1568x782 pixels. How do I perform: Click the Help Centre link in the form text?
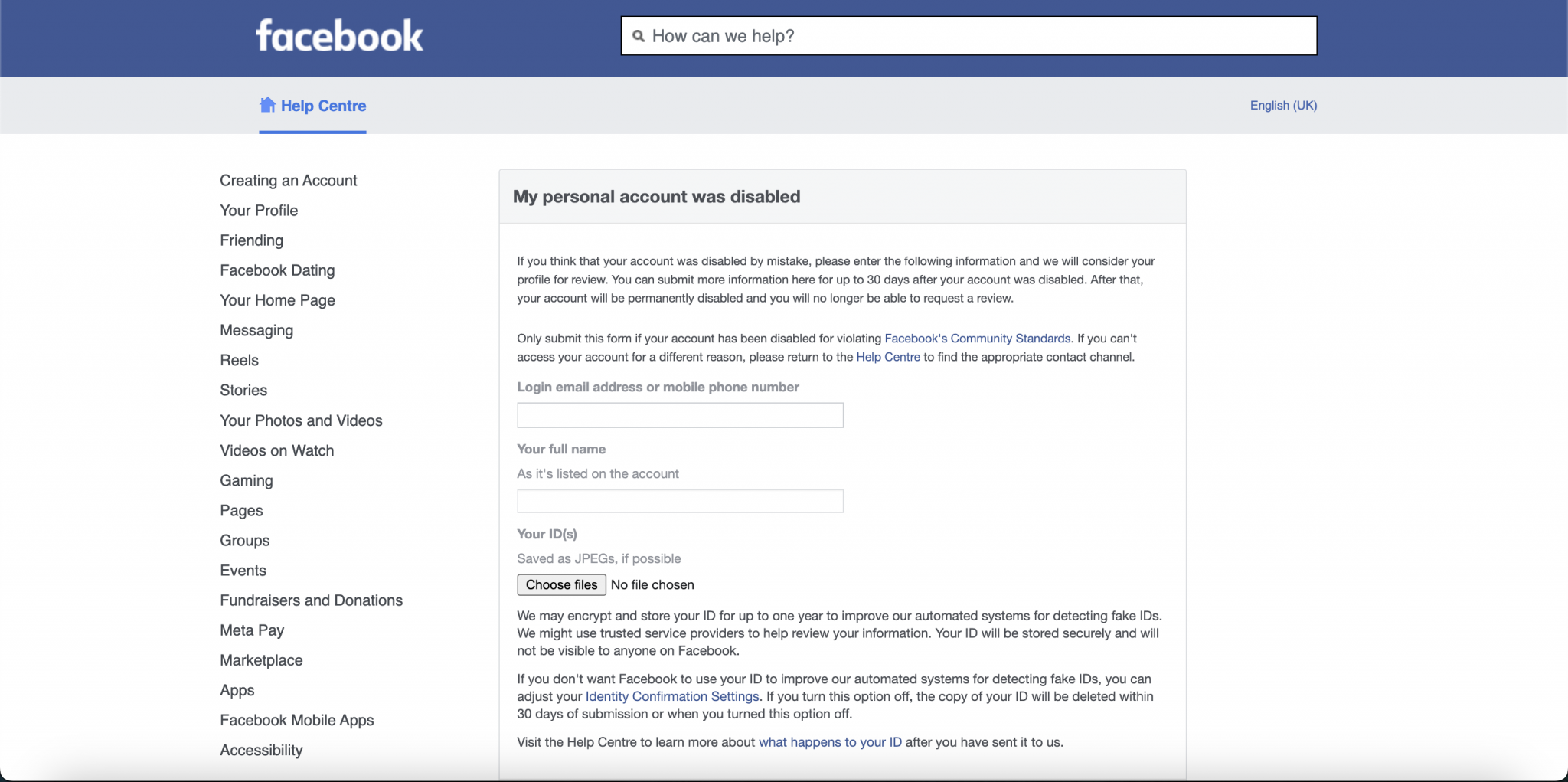(888, 356)
